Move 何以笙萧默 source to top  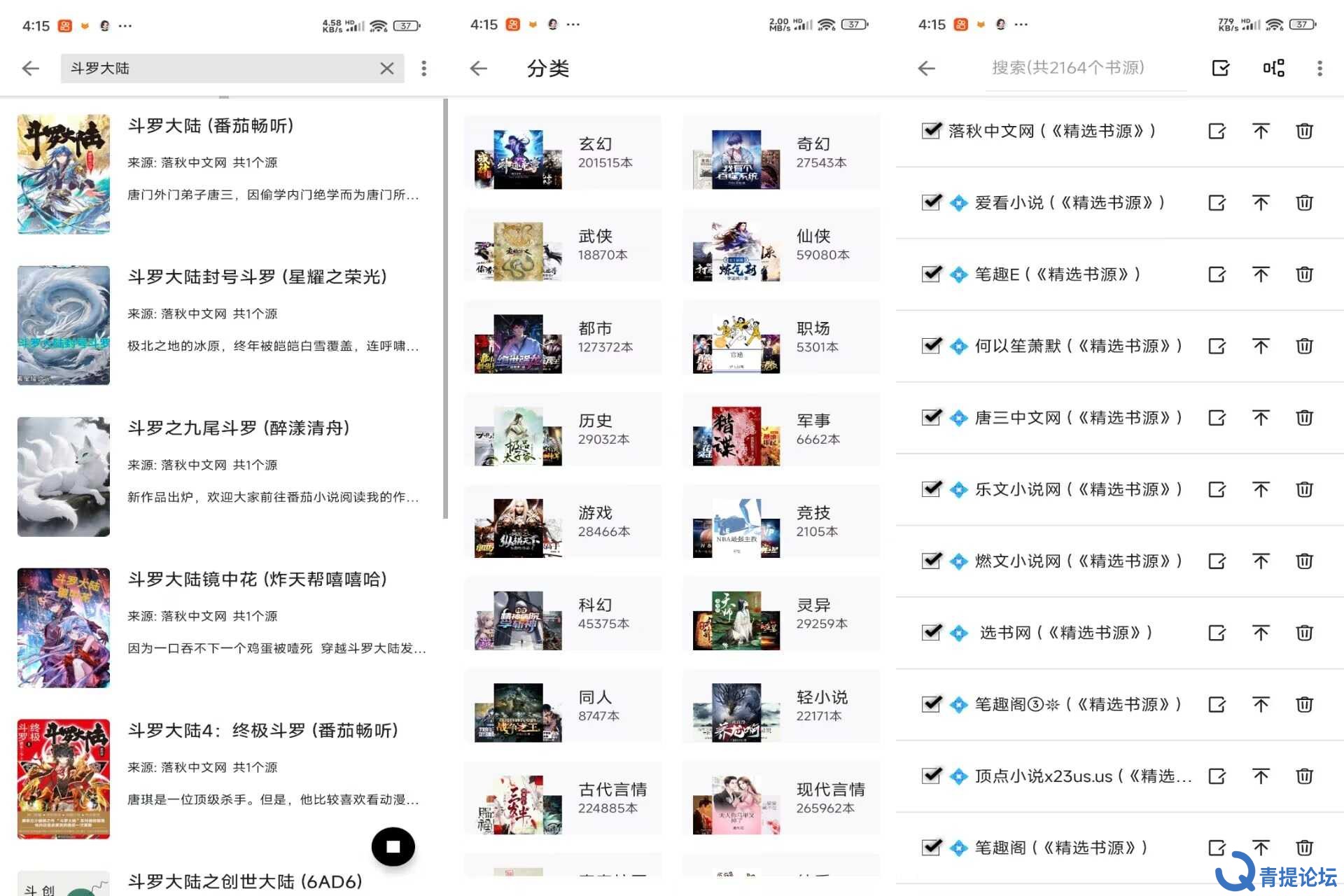coord(1261,346)
